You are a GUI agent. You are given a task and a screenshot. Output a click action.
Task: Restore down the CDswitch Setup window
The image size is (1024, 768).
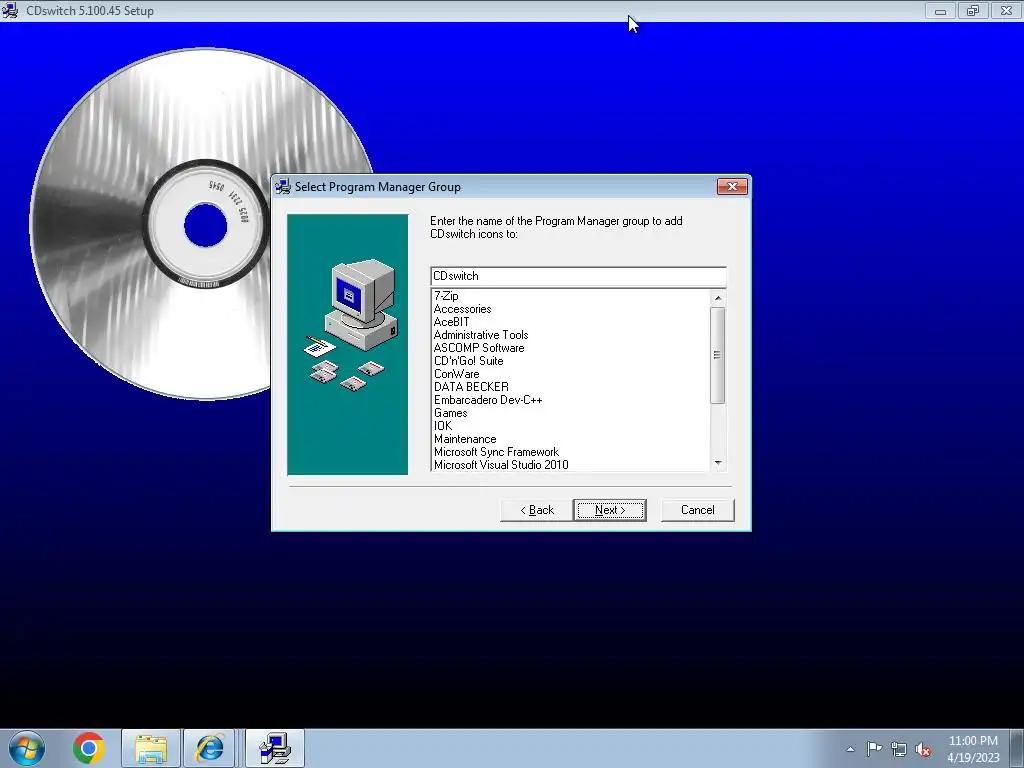click(973, 10)
